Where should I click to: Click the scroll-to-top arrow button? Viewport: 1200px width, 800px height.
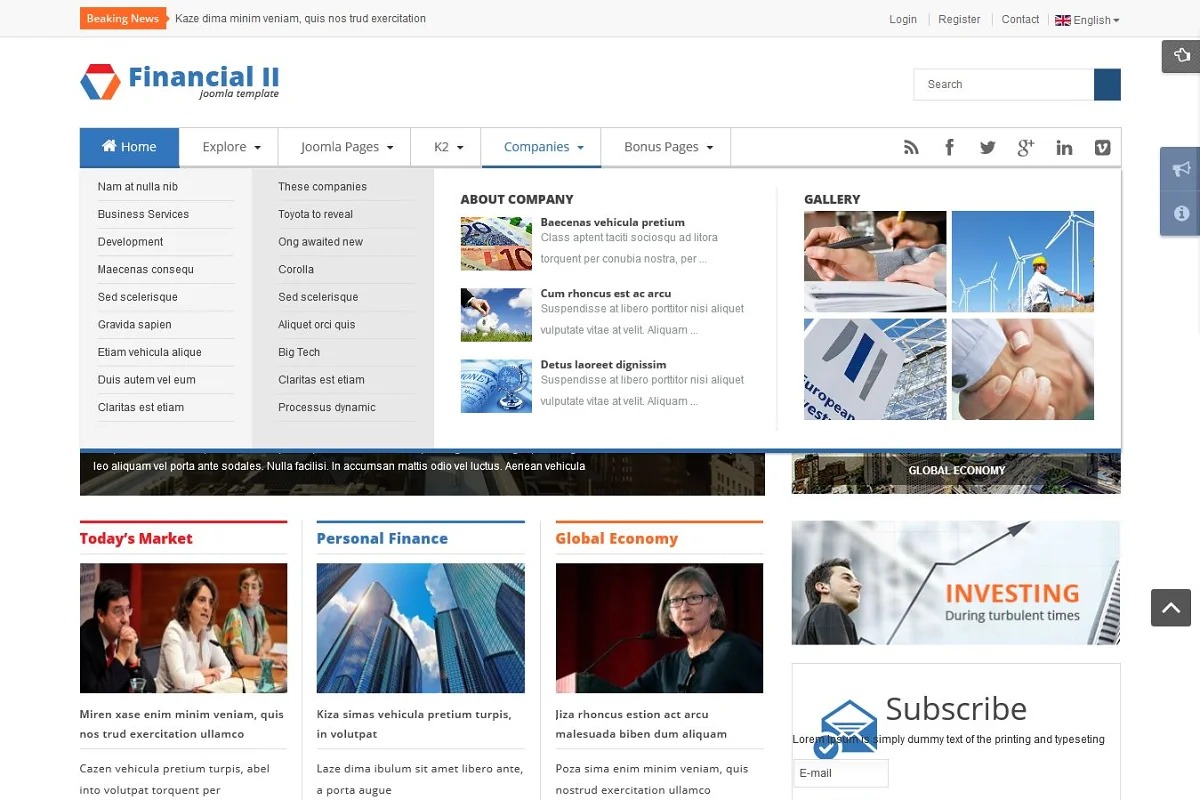click(x=1170, y=607)
